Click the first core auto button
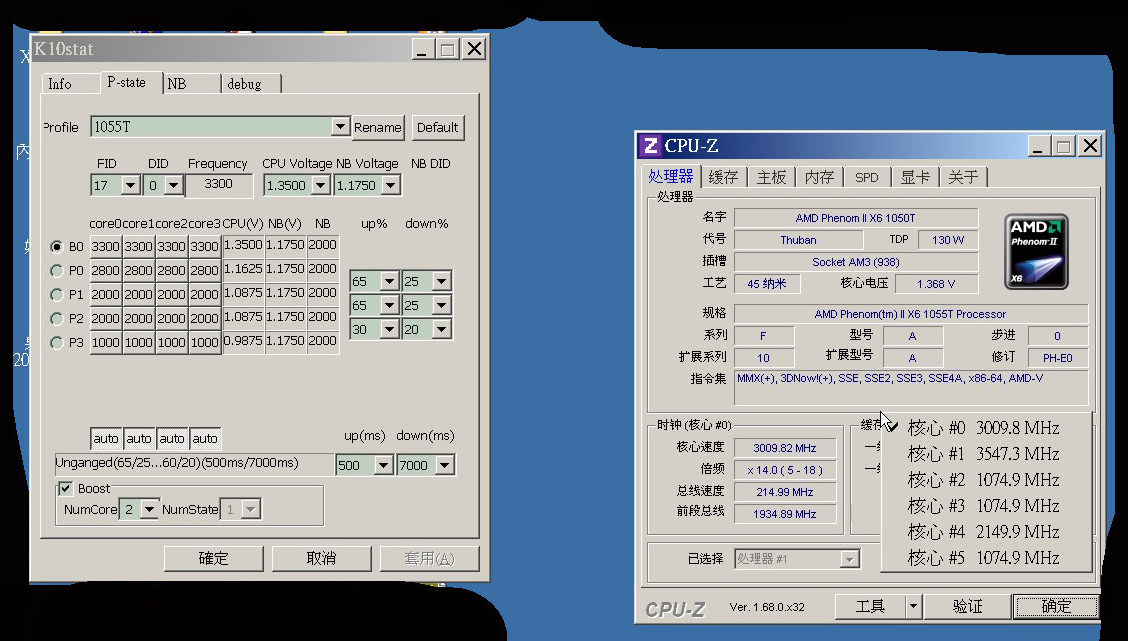1128x641 pixels. (x=106, y=438)
